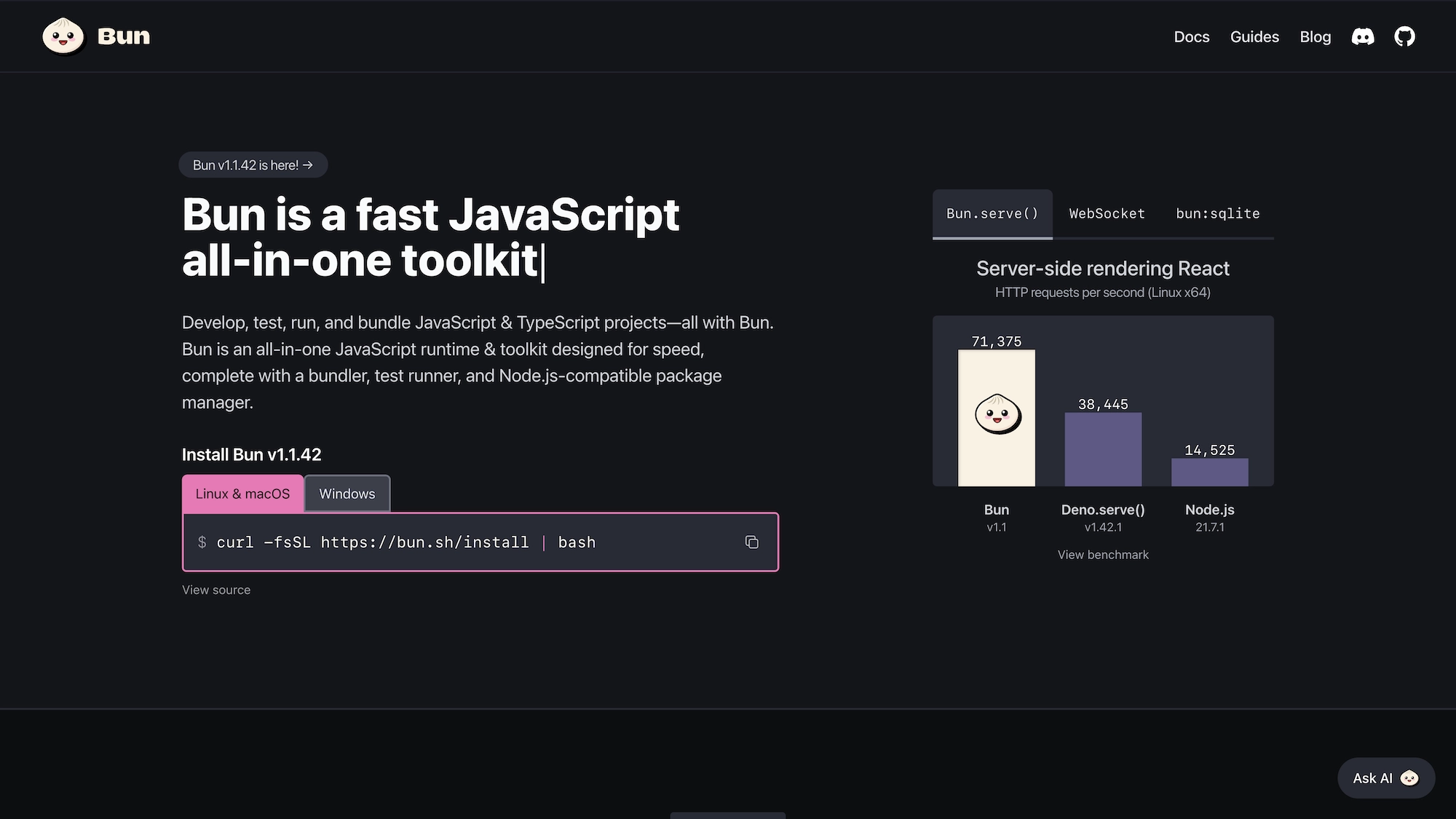Open the View benchmark link
The image size is (1456, 819).
tap(1103, 555)
